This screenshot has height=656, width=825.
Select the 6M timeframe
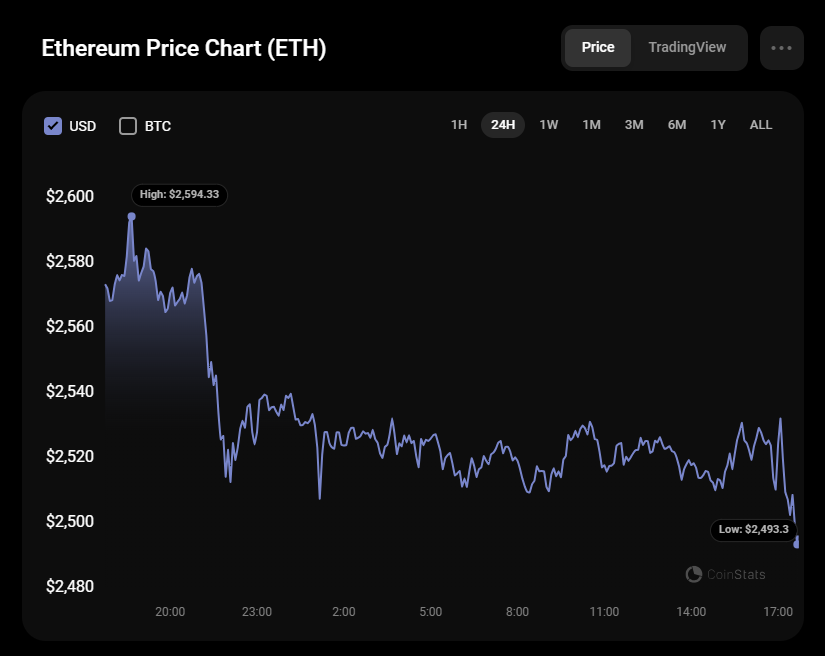[x=676, y=124]
